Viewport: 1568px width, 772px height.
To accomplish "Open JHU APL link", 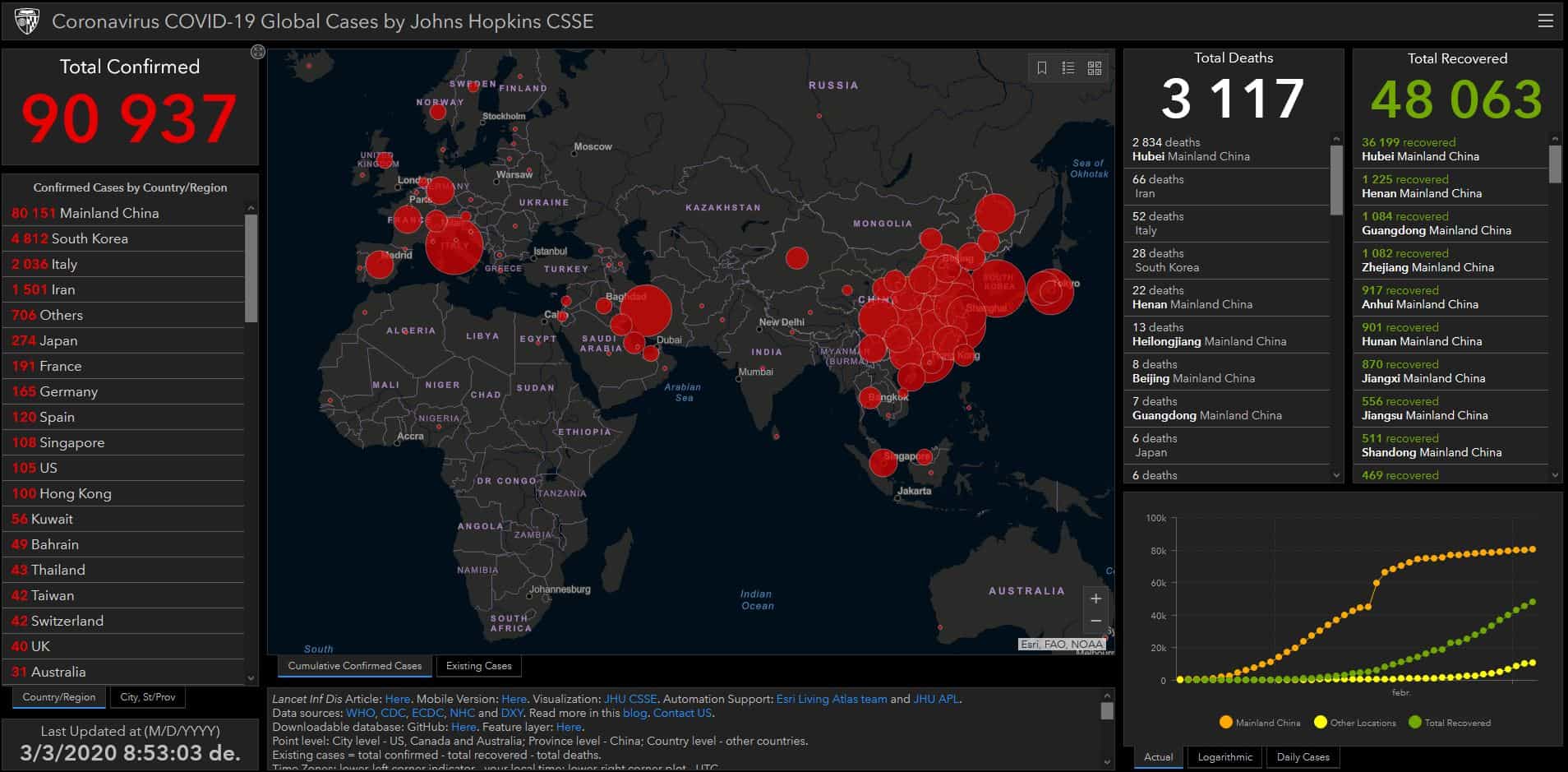I will pos(936,699).
